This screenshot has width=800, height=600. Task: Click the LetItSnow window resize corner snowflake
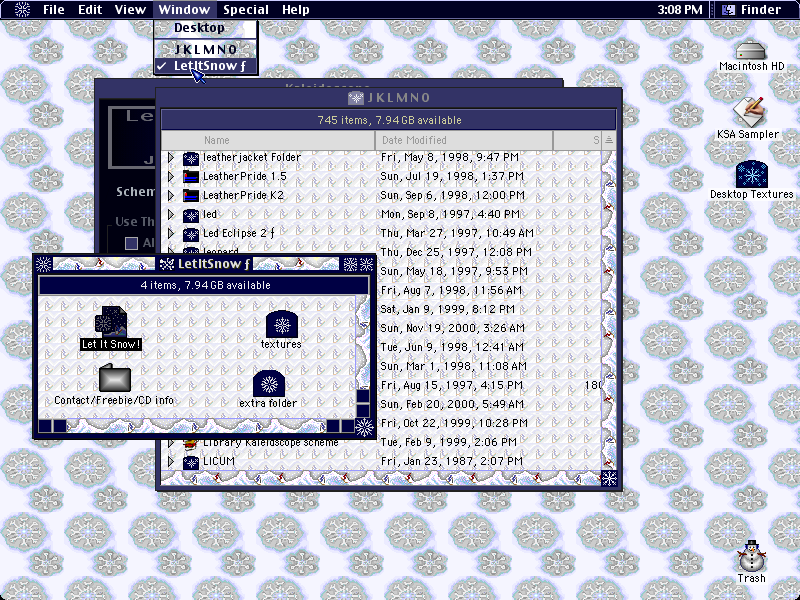[x=364, y=427]
